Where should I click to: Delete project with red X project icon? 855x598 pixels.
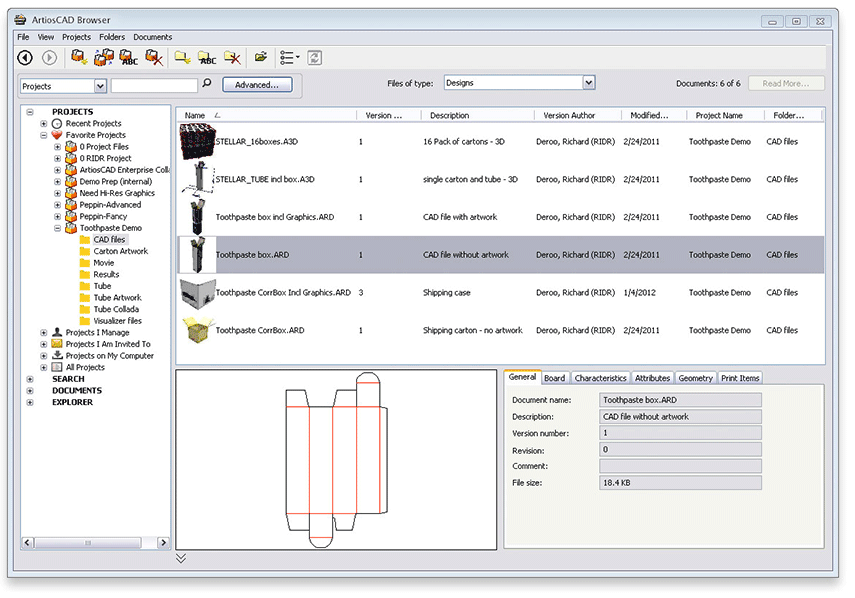point(154,57)
